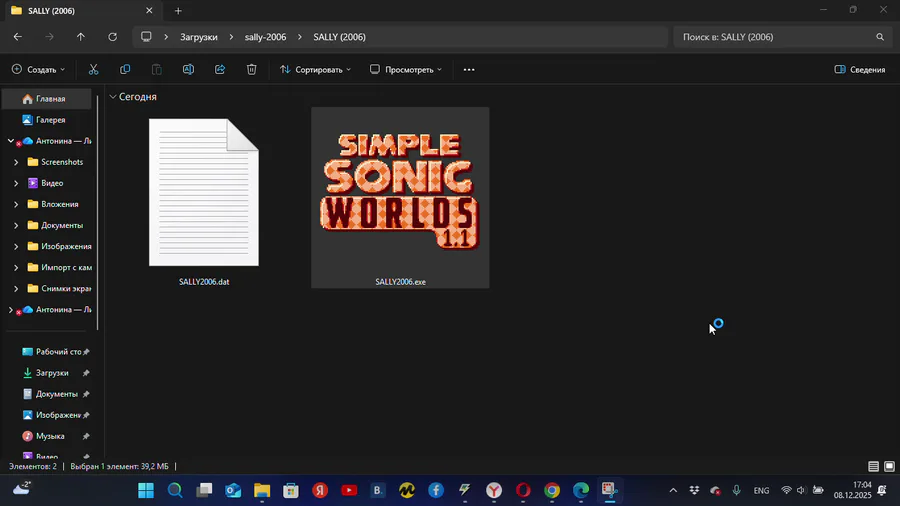Open Галерея in navigation pane
900x506 pixels.
point(47,120)
